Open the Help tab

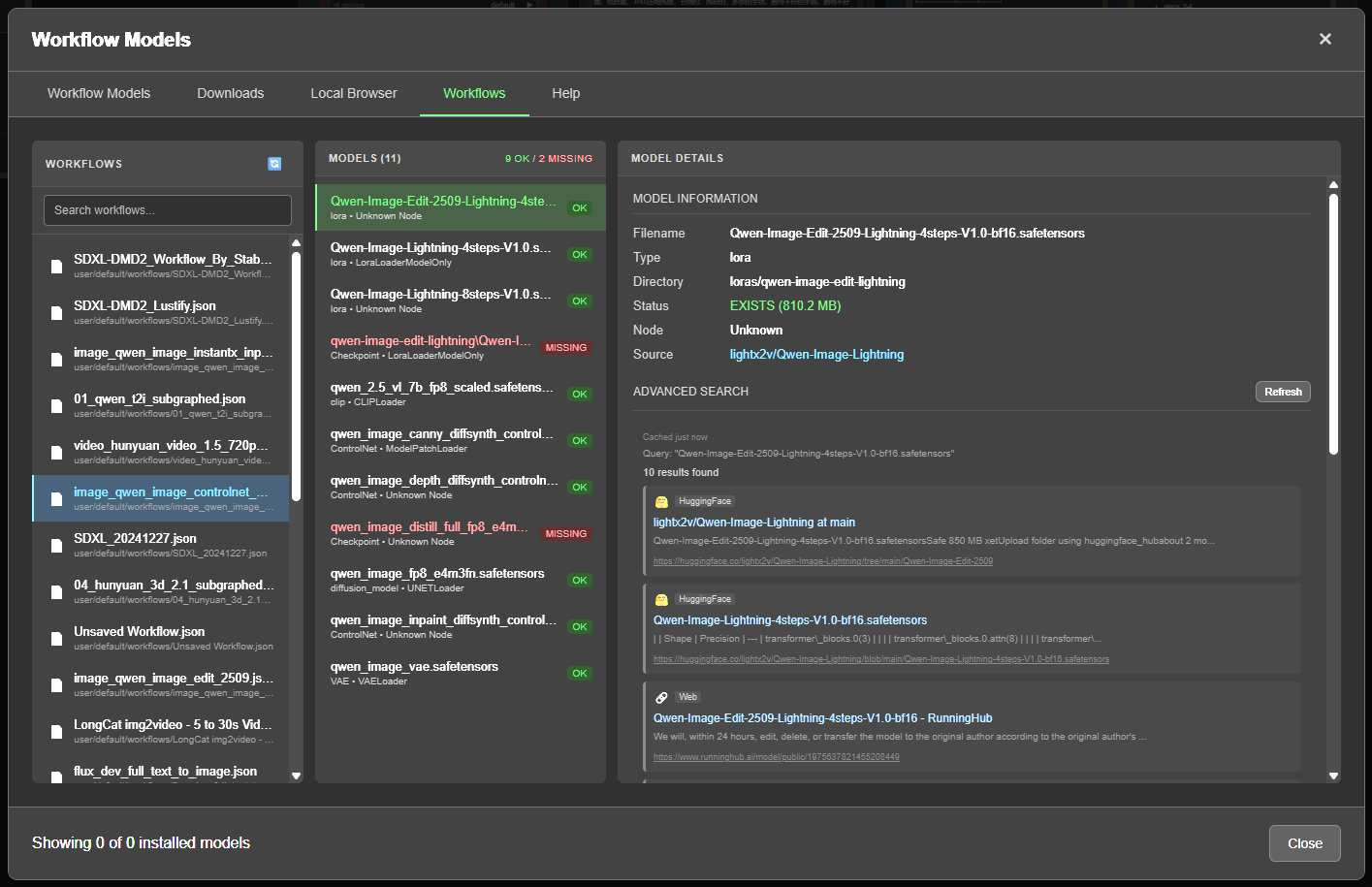(x=566, y=93)
